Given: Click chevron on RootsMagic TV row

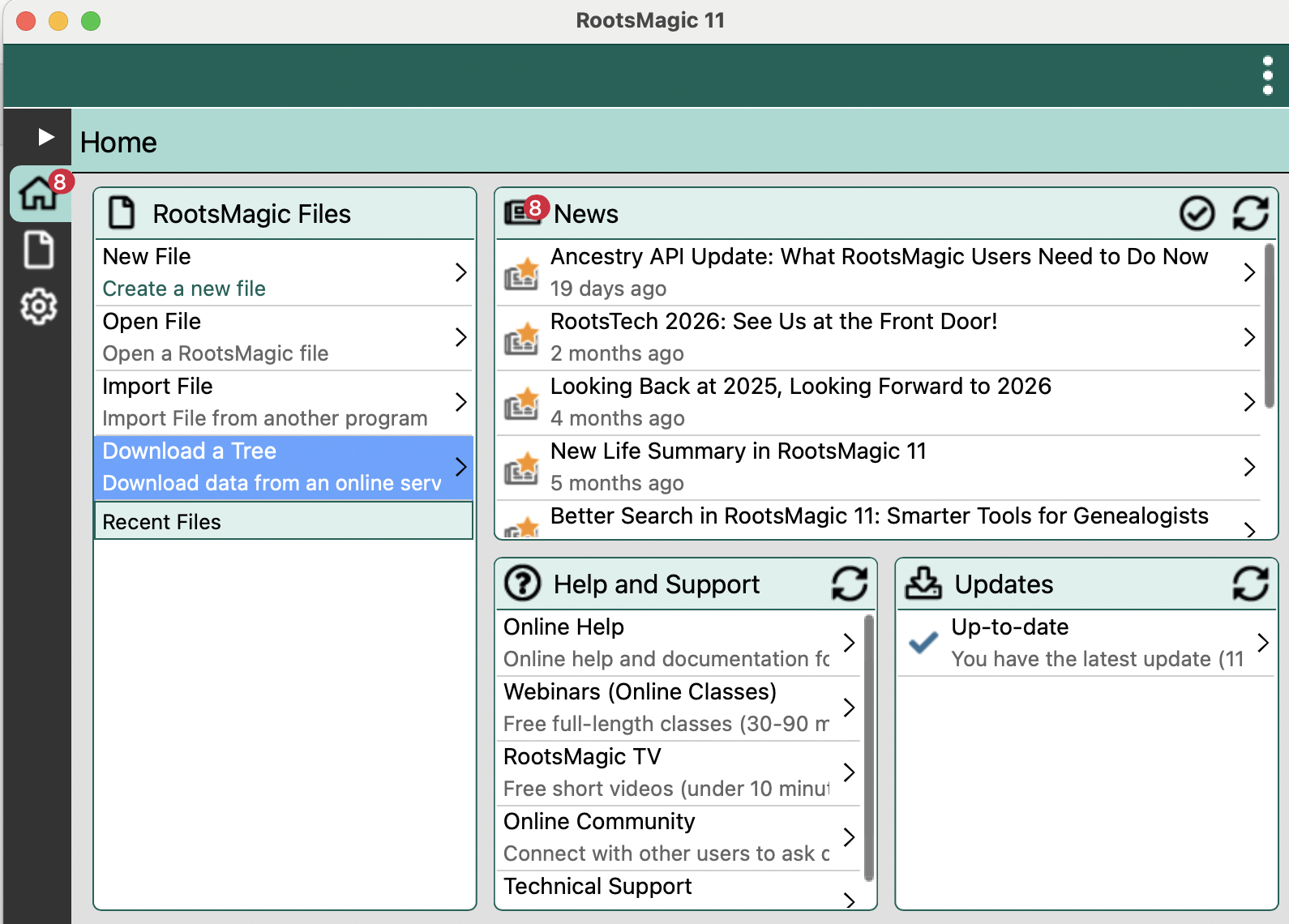Looking at the screenshot, I should point(849,772).
